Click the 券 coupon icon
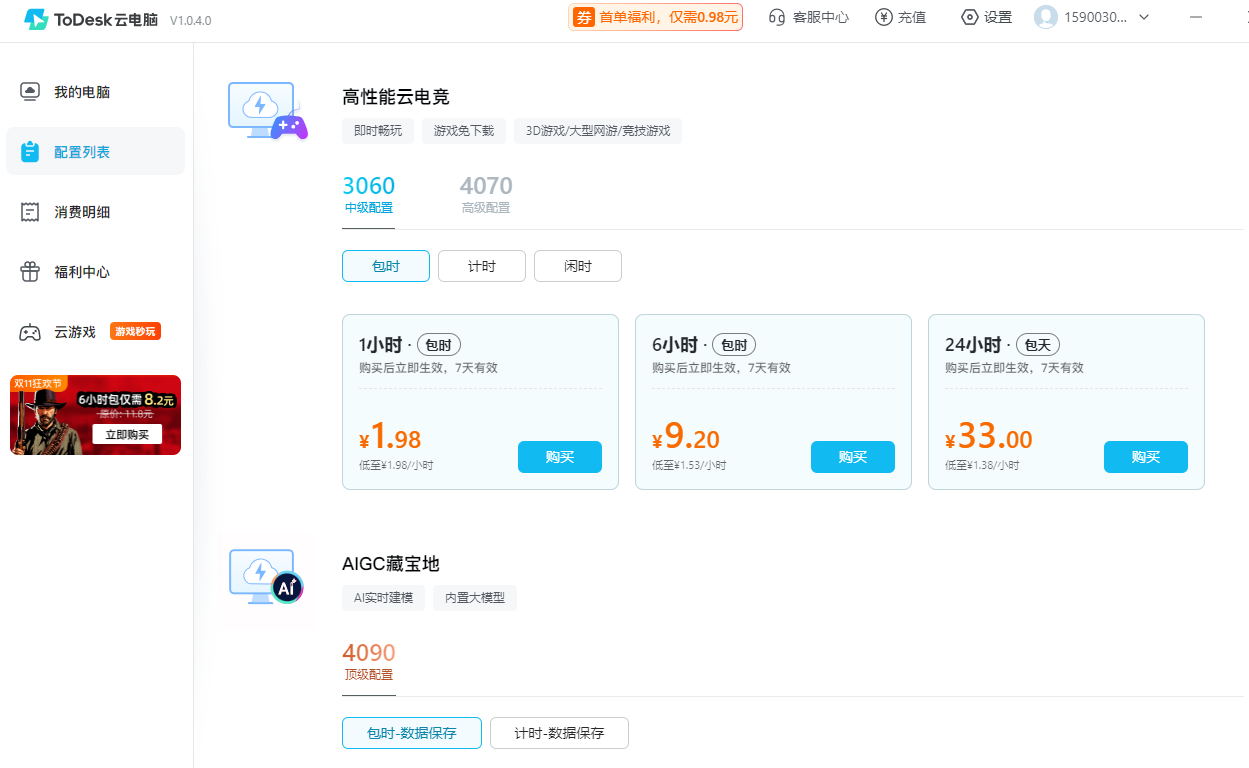The image size is (1249, 768). pyautogui.click(x=583, y=17)
